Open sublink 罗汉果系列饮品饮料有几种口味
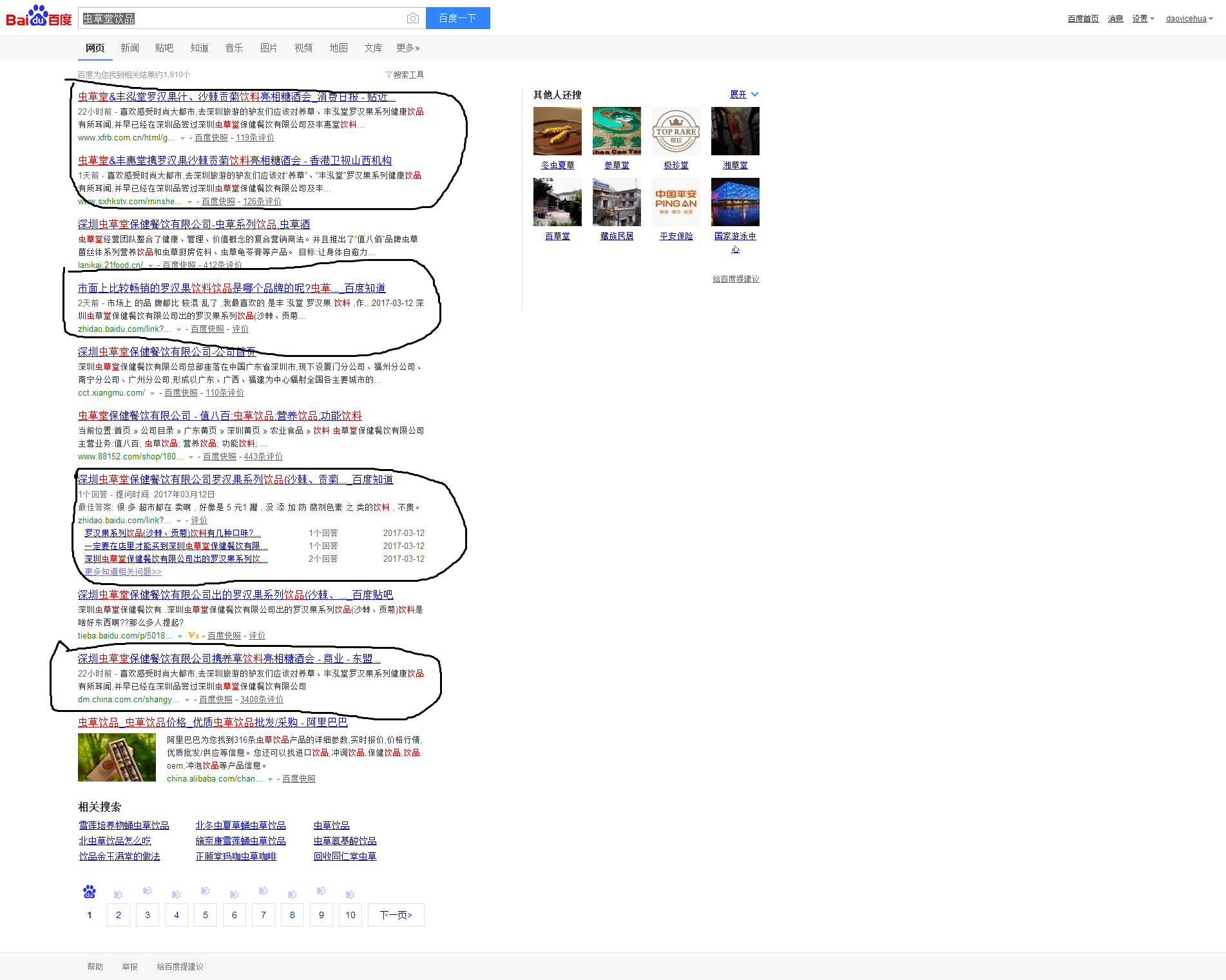Screen dimensions: 1226x980 tap(173, 533)
